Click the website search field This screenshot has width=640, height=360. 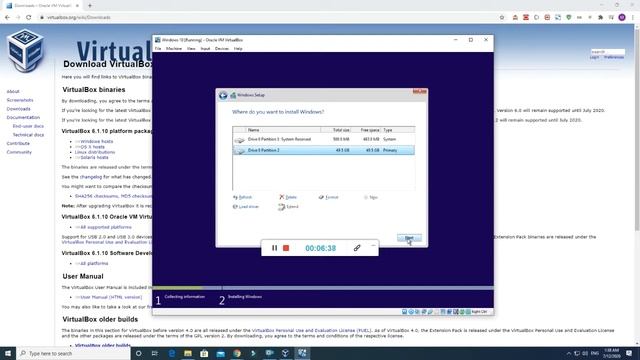607,52
